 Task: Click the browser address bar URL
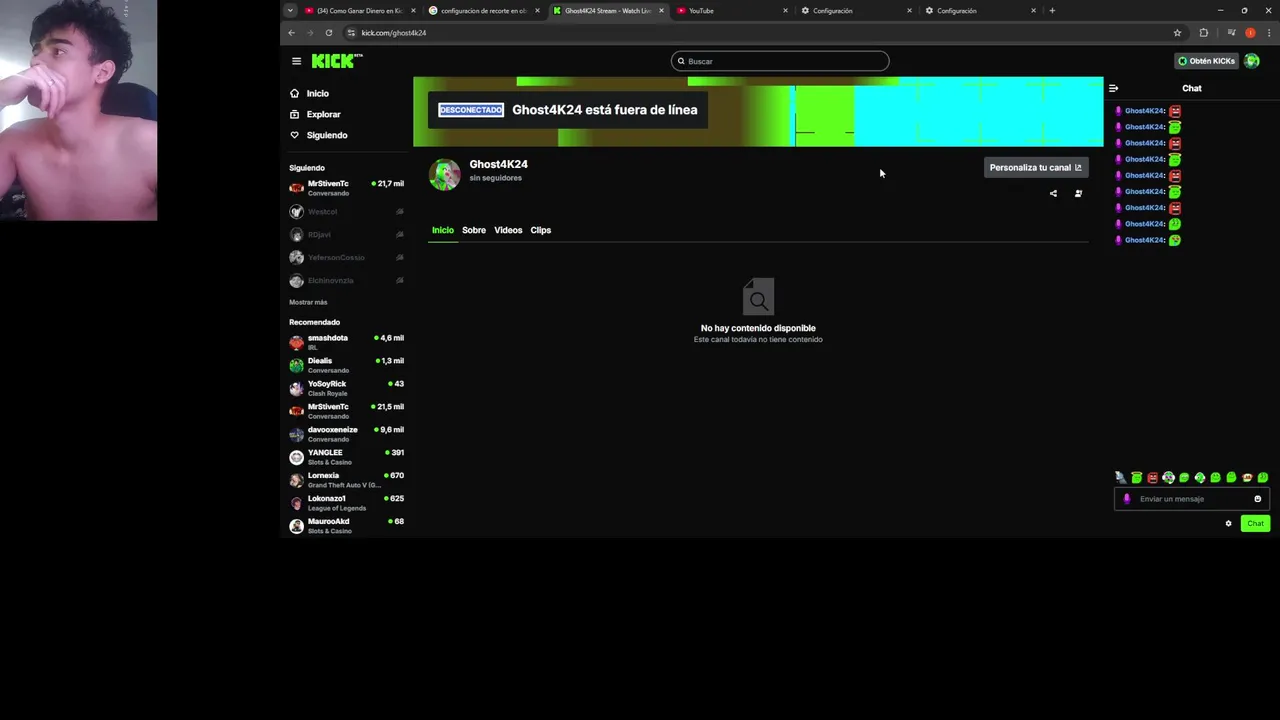[394, 33]
